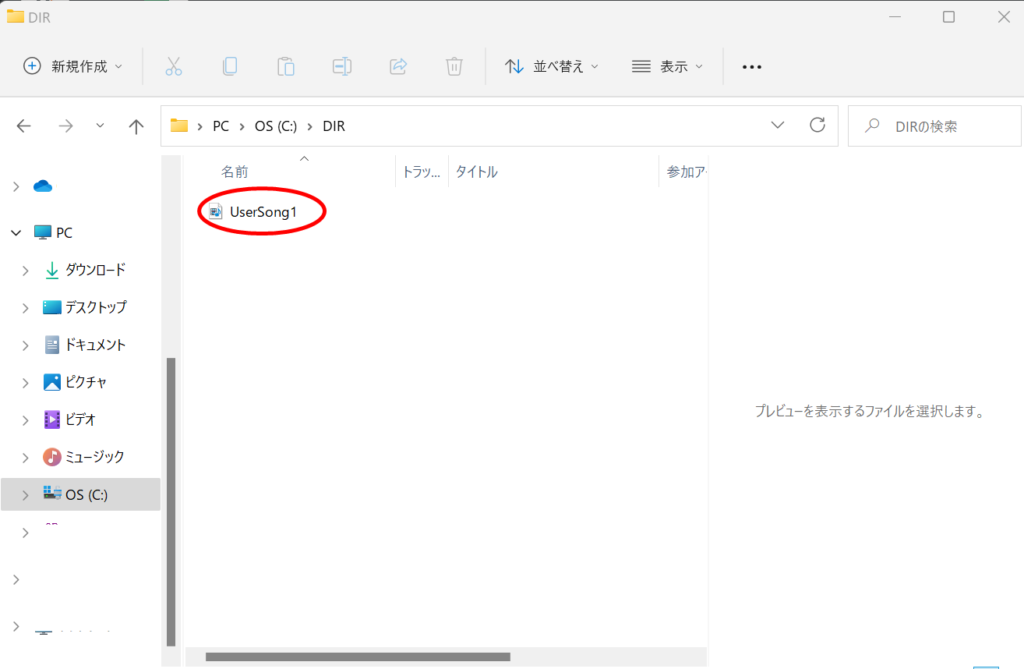Click the Delete trash icon
The height and width of the screenshot is (669, 1024).
pos(453,66)
